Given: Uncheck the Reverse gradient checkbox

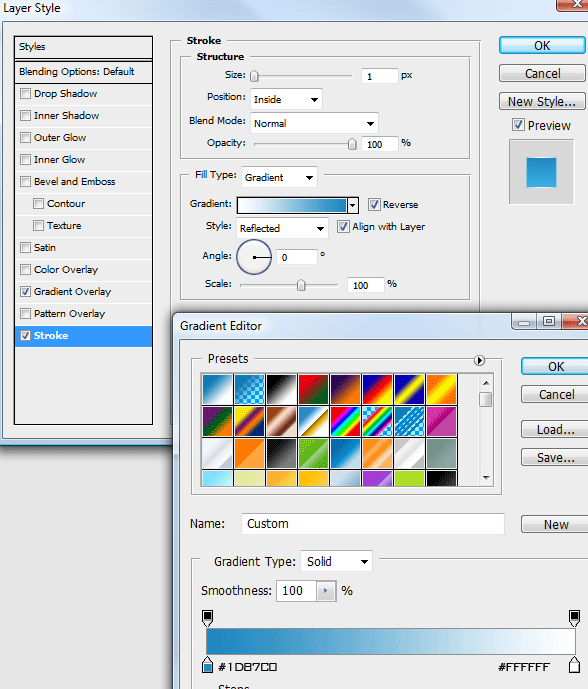Looking at the screenshot, I should pos(374,204).
